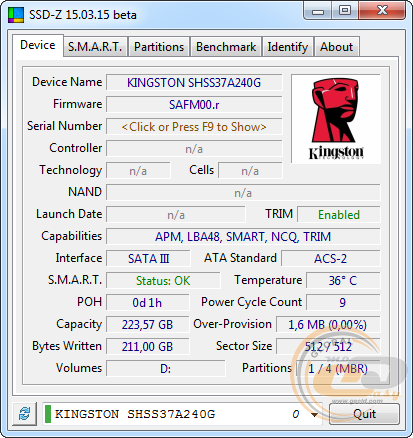
Task: Reveal serial number via Click or Press F9 field
Action: coord(194,127)
